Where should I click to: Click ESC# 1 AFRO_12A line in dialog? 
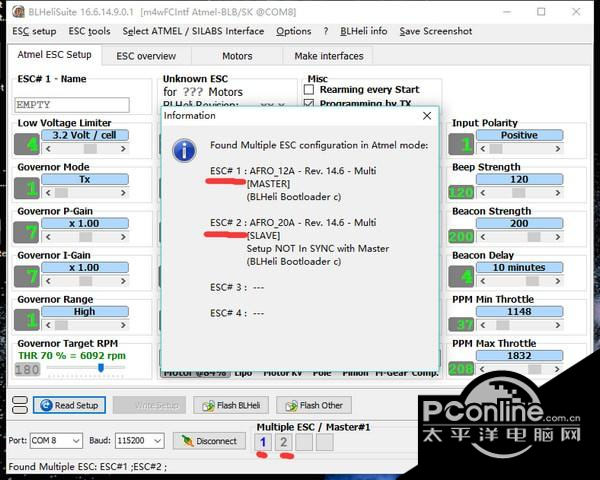coord(293,171)
